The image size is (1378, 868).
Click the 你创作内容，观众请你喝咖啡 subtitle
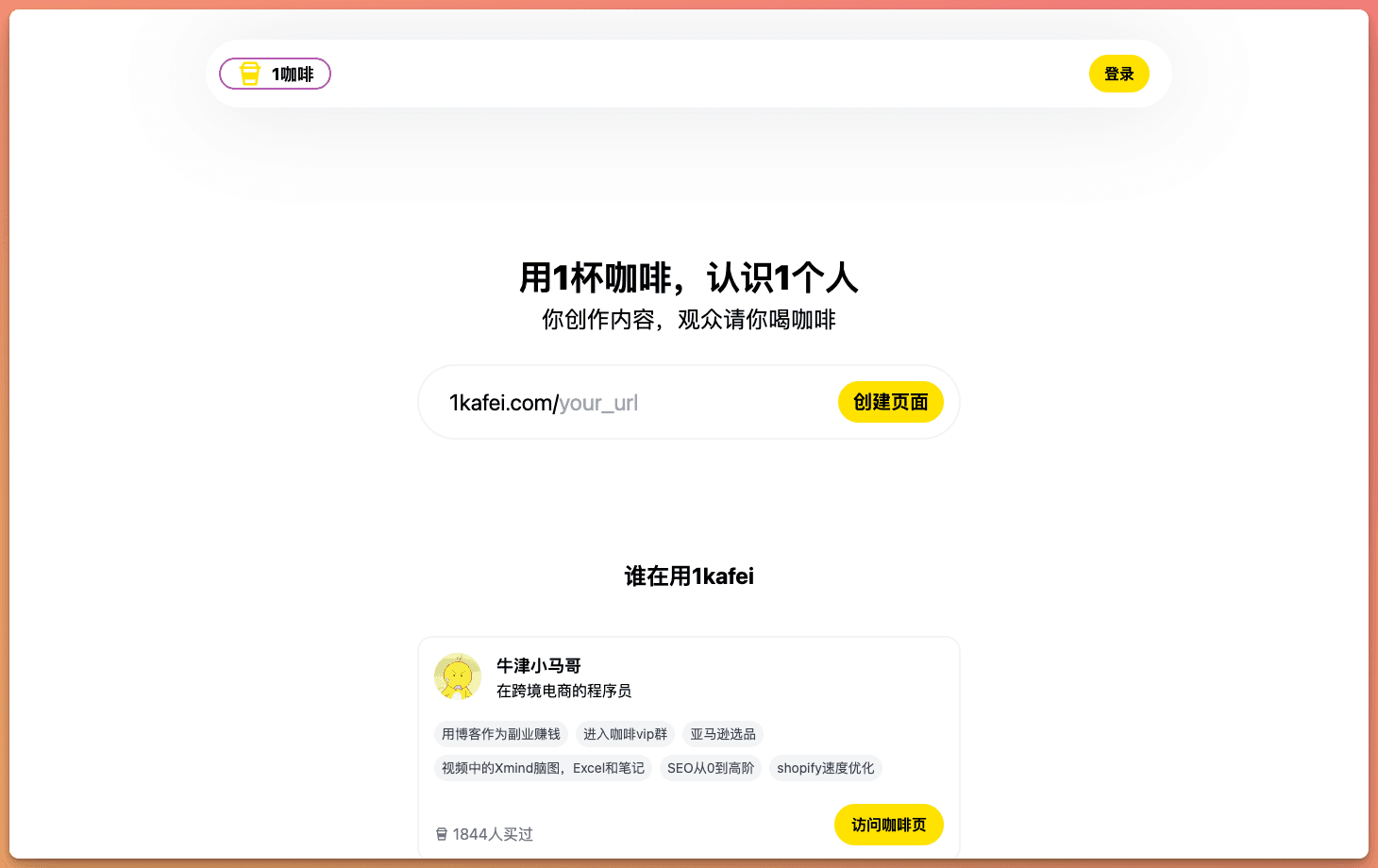[x=689, y=320]
